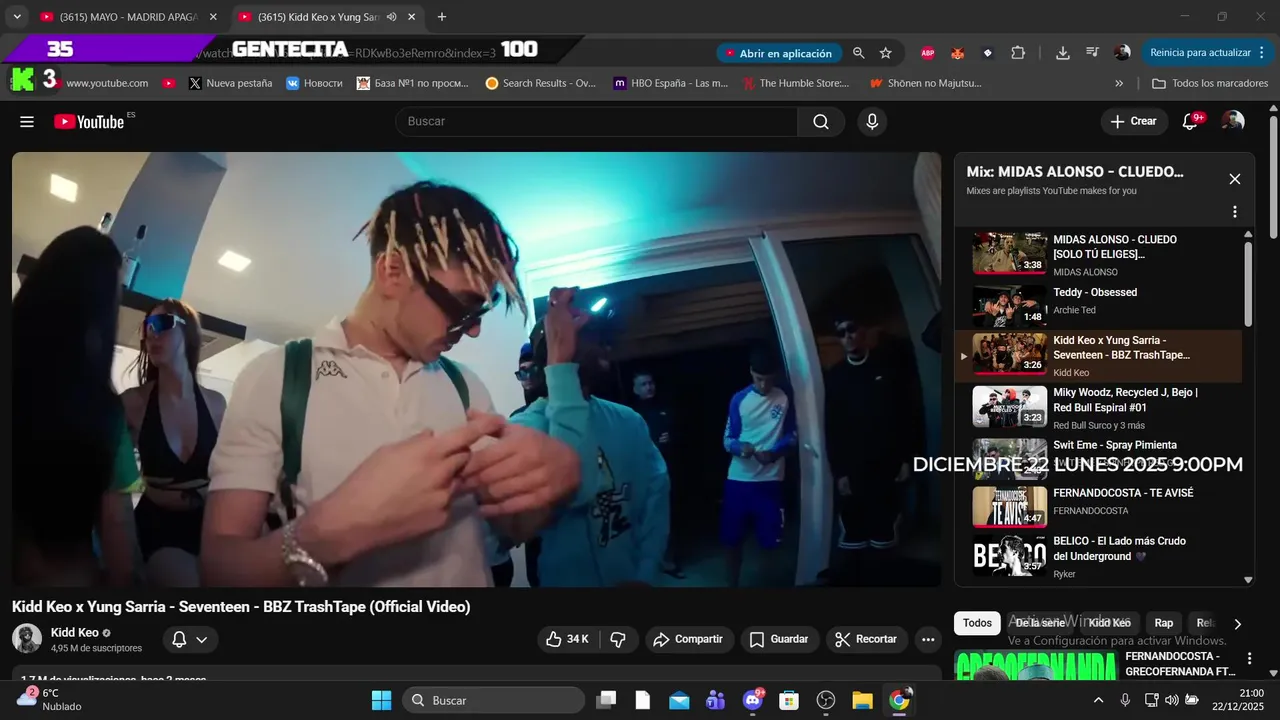Click the Recortar button

point(867,639)
